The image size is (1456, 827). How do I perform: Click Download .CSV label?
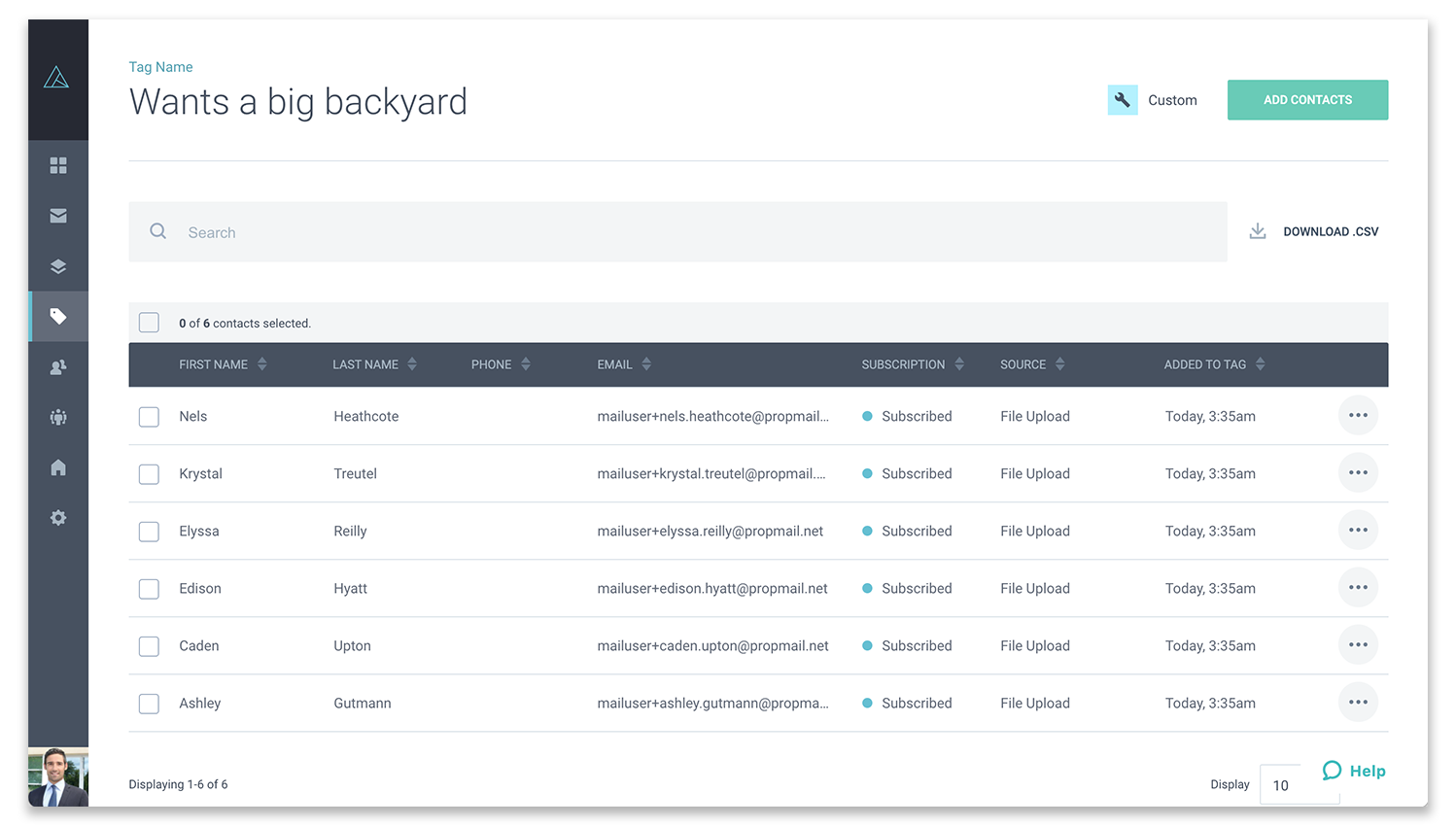1331,231
